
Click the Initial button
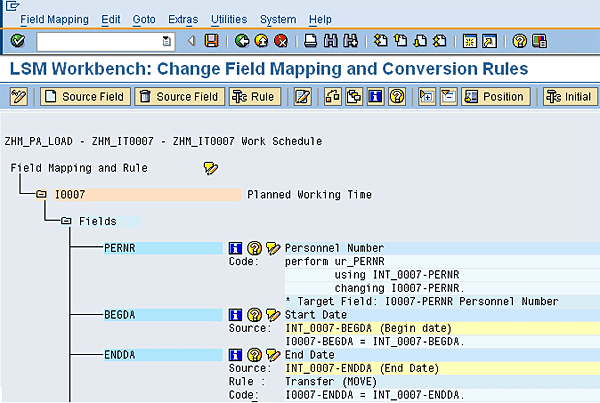click(568, 97)
